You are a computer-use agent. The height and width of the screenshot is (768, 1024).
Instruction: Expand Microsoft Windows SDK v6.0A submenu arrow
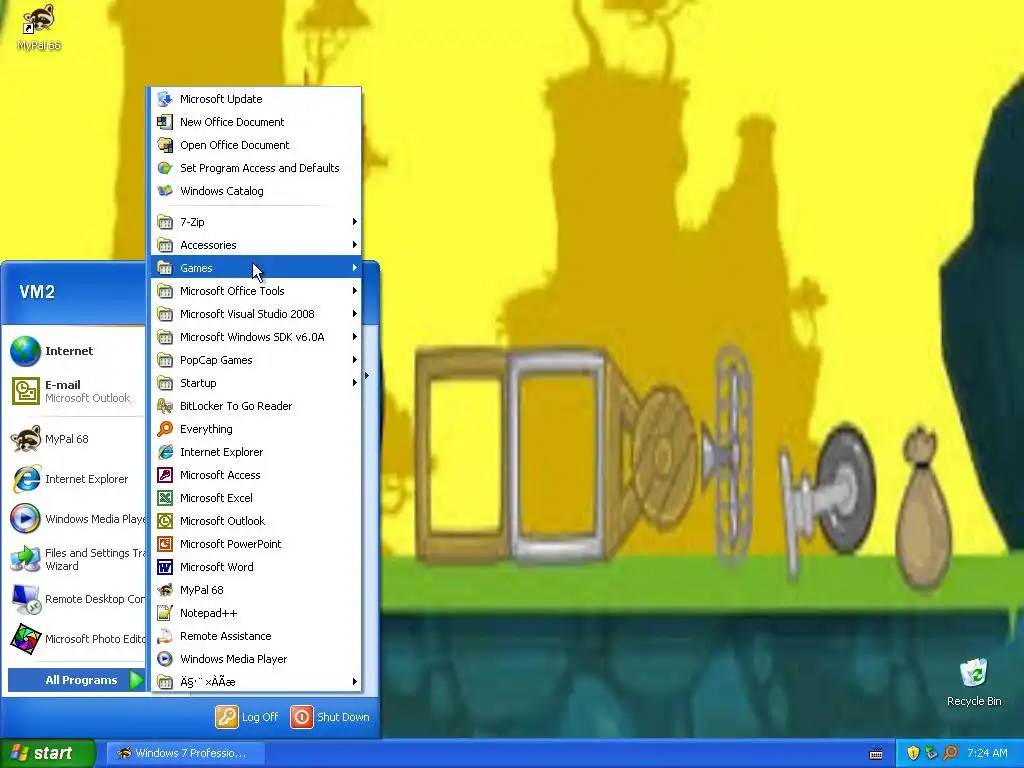[355, 337]
